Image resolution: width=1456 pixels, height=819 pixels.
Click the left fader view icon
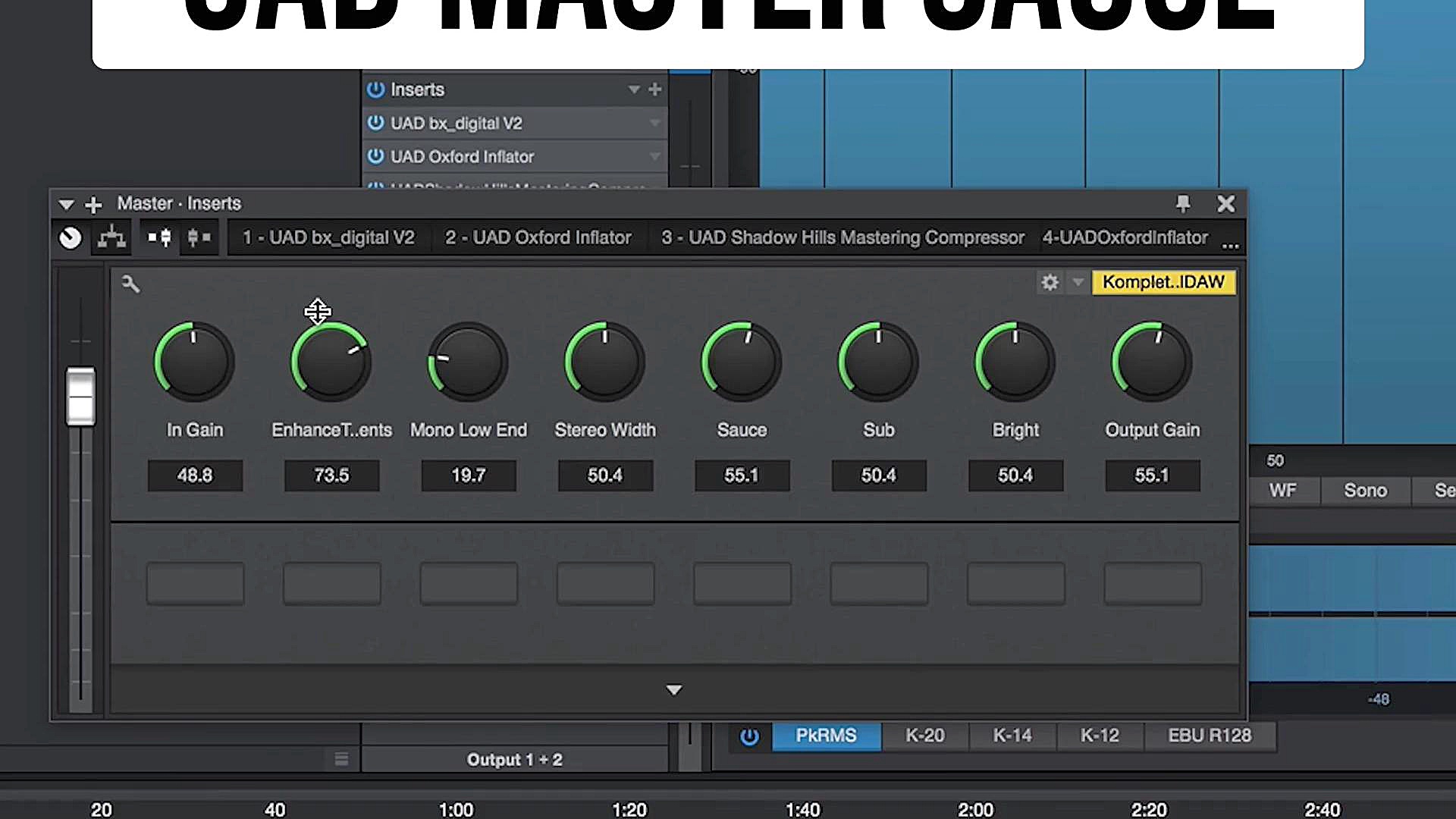(157, 237)
